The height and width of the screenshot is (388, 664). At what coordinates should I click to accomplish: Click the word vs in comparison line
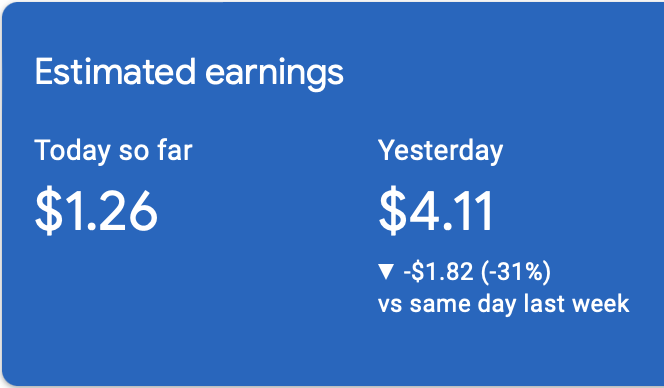pos(390,305)
